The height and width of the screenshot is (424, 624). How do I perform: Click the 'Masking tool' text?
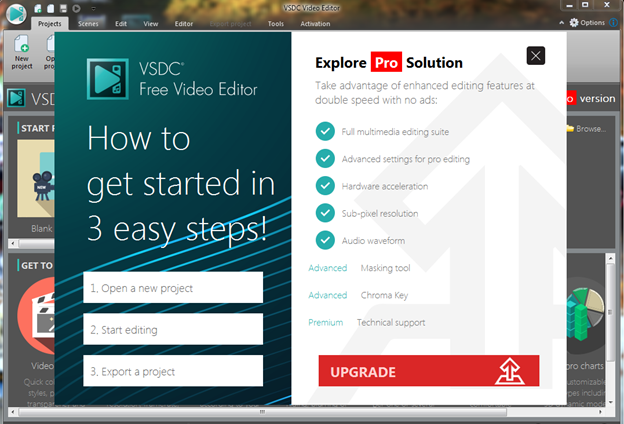[x=385, y=268]
